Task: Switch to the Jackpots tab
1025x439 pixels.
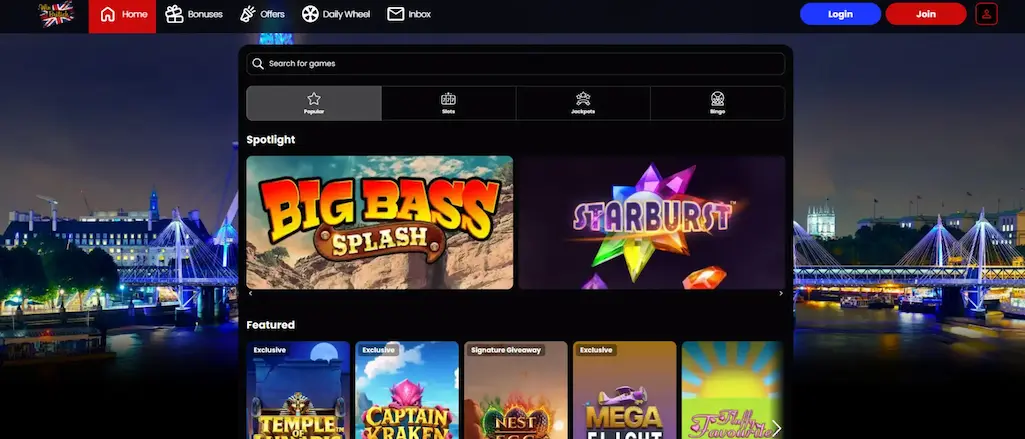Action: click(583, 103)
